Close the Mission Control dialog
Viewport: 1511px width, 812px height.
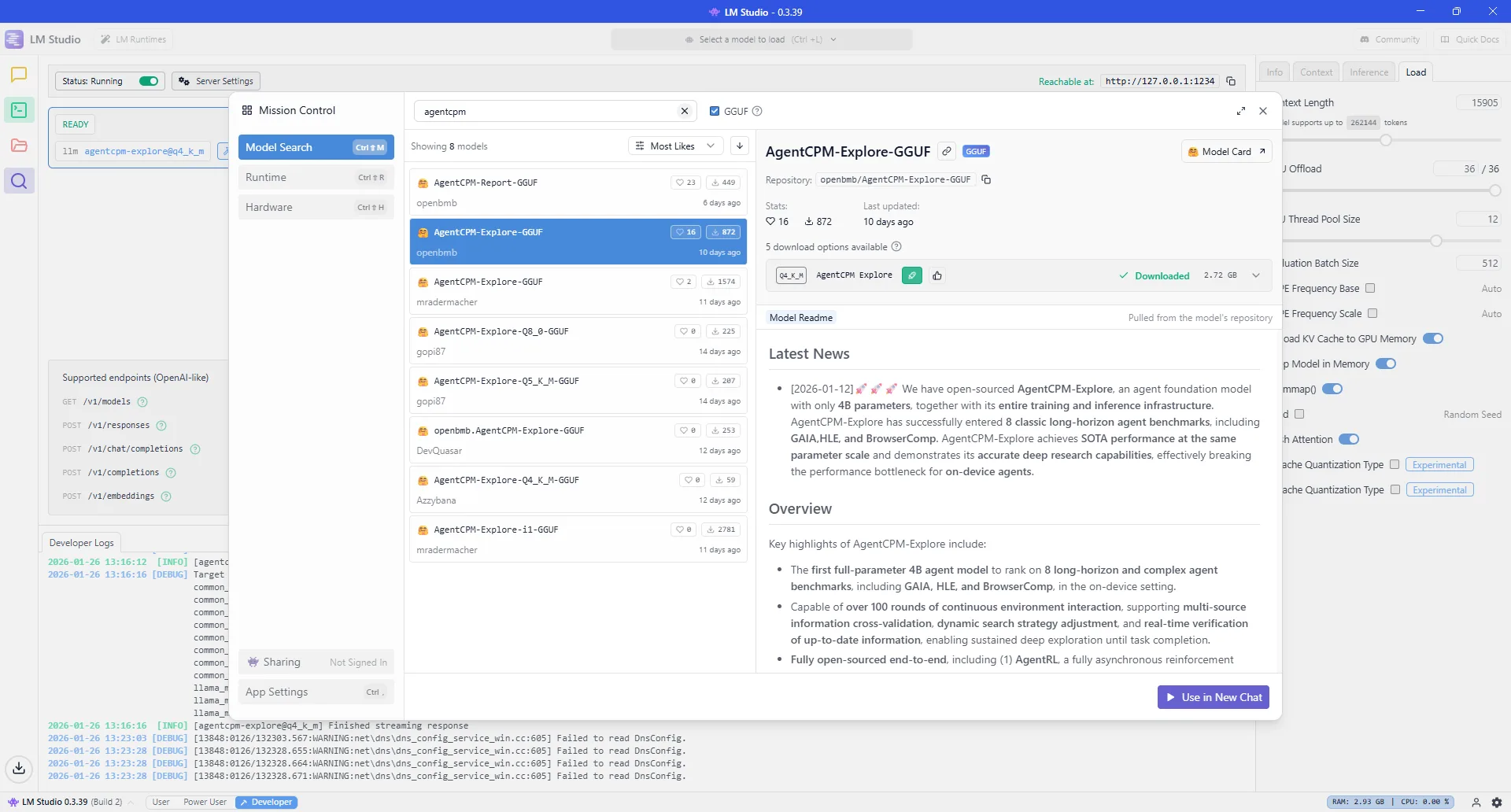coord(1263,111)
